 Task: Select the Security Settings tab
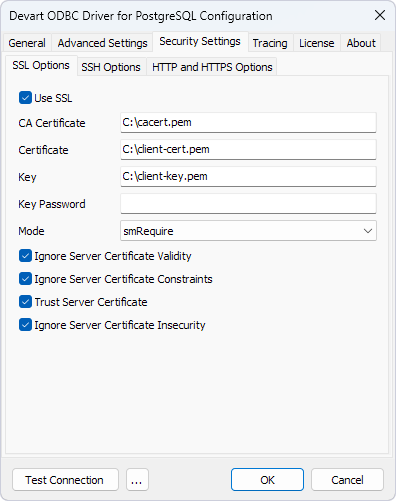[200, 42]
